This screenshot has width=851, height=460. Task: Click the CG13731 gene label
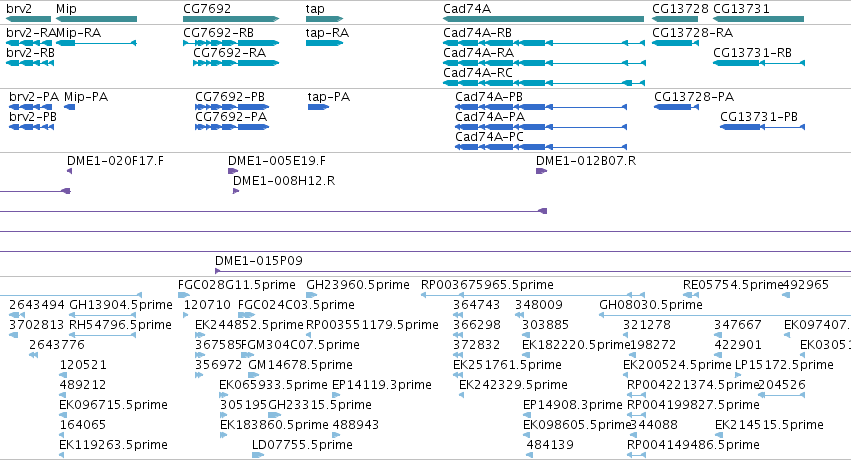coord(741,9)
